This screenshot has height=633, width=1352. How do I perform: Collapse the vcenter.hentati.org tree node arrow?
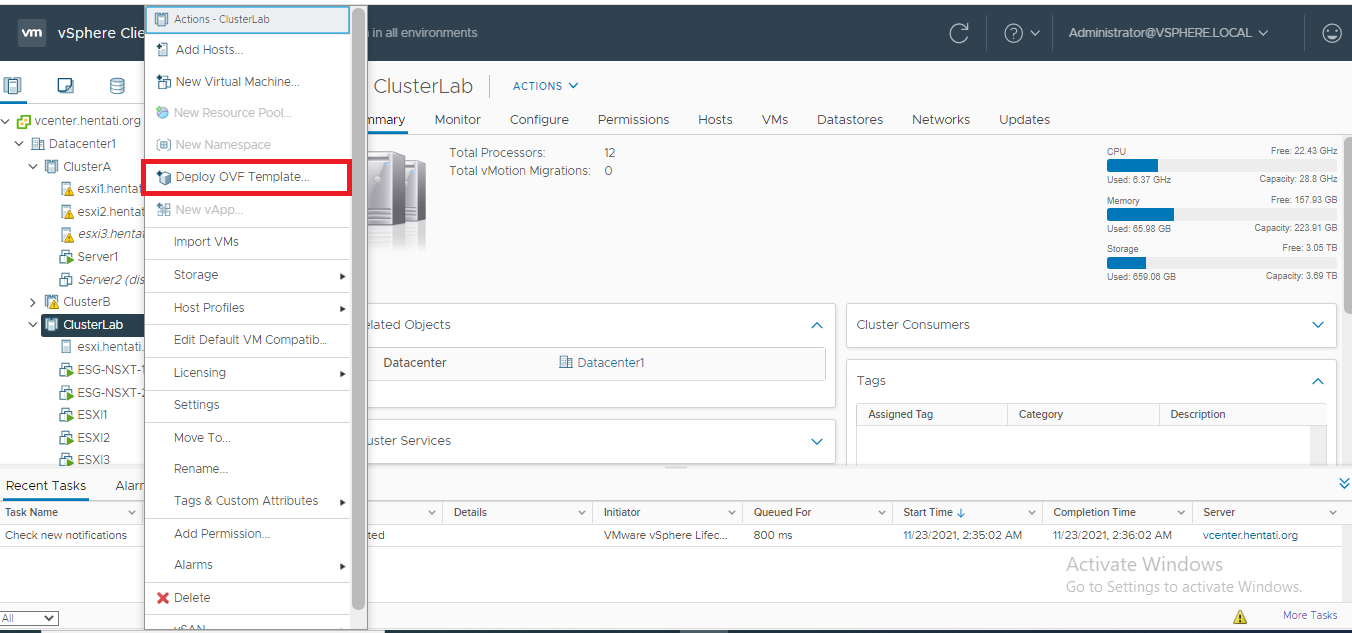pyautogui.click(x=6, y=121)
